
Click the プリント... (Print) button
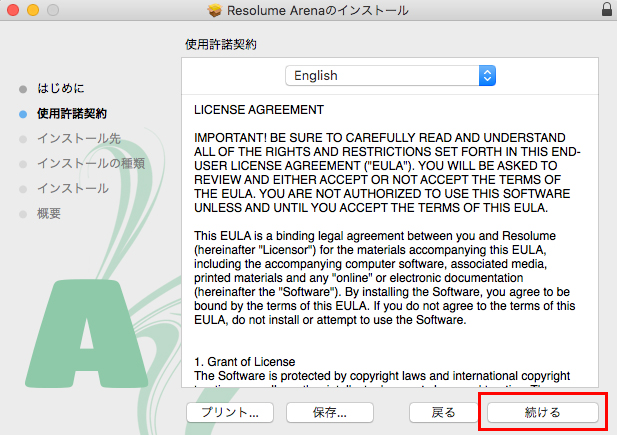click(230, 412)
